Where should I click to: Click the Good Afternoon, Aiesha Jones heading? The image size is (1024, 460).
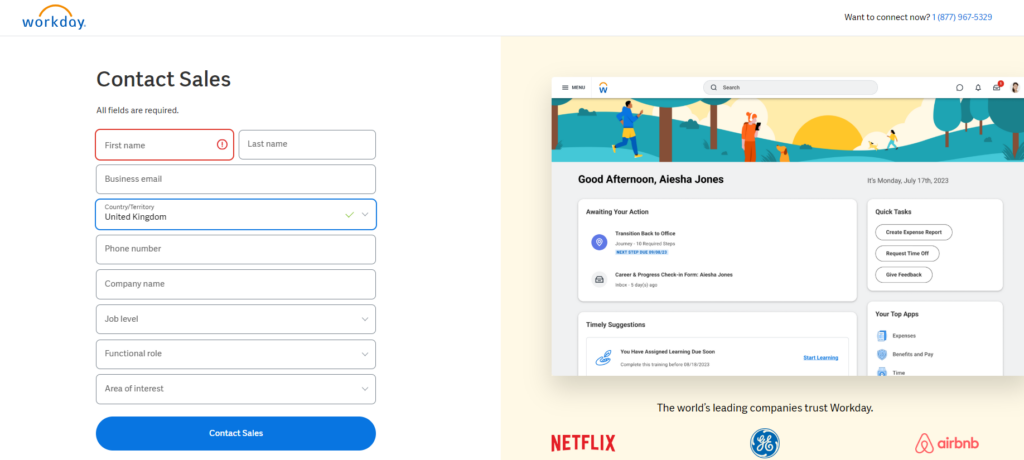(650, 180)
